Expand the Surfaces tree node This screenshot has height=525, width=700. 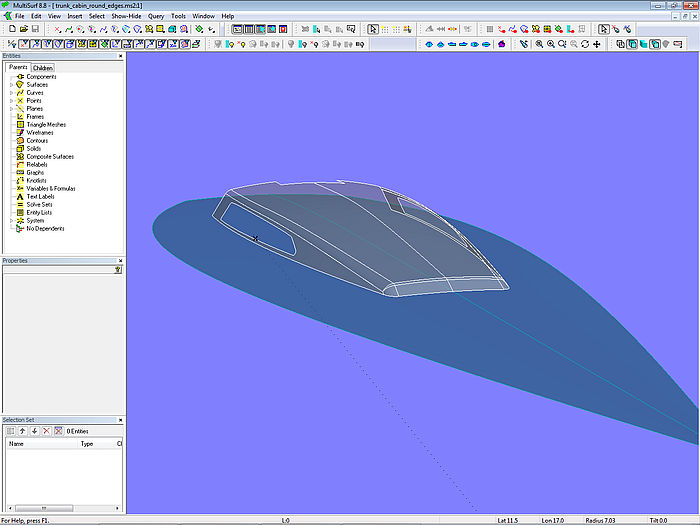pyautogui.click(x=11, y=85)
